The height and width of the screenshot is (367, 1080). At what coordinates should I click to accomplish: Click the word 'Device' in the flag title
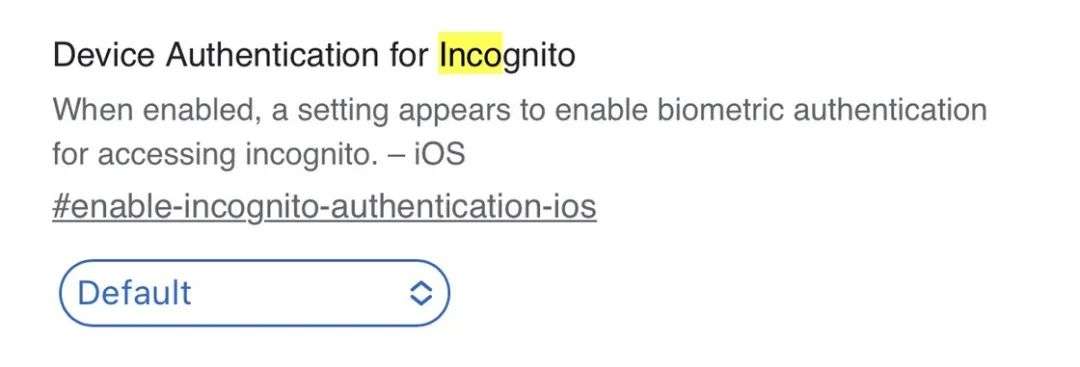pyautogui.click(x=104, y=54)
